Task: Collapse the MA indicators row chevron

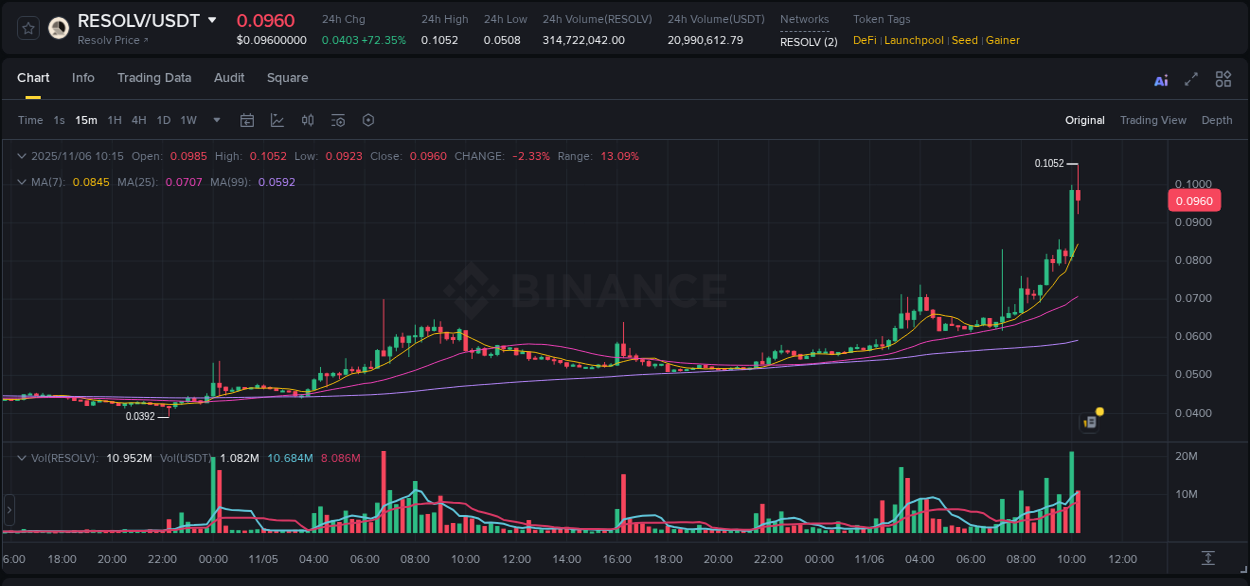Action: tap(20, 181)
